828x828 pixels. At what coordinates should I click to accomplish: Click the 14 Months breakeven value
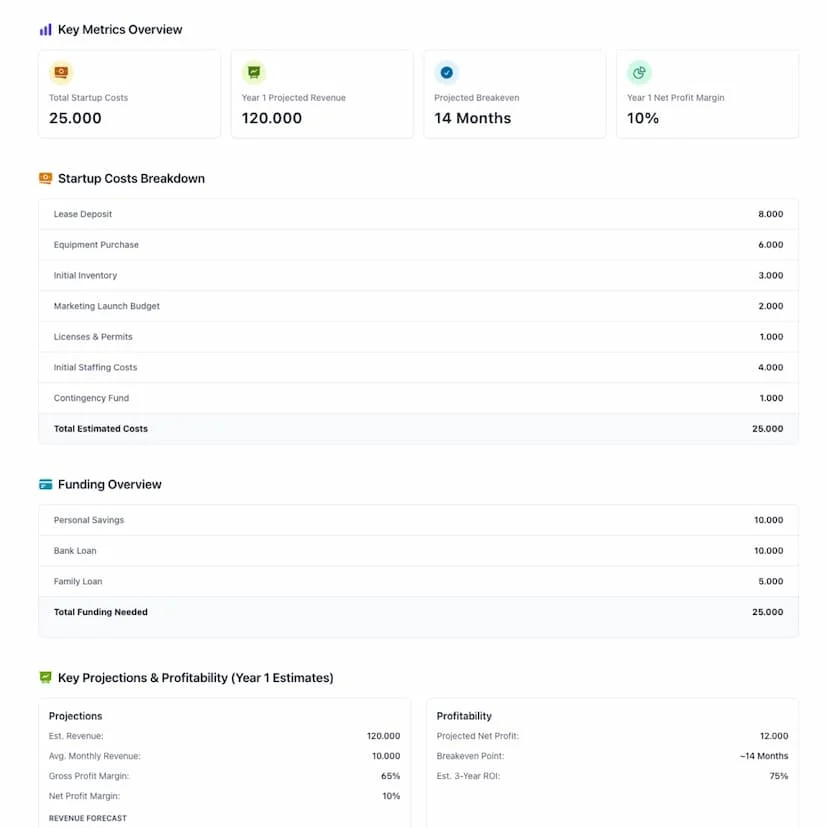pos(470,117)
